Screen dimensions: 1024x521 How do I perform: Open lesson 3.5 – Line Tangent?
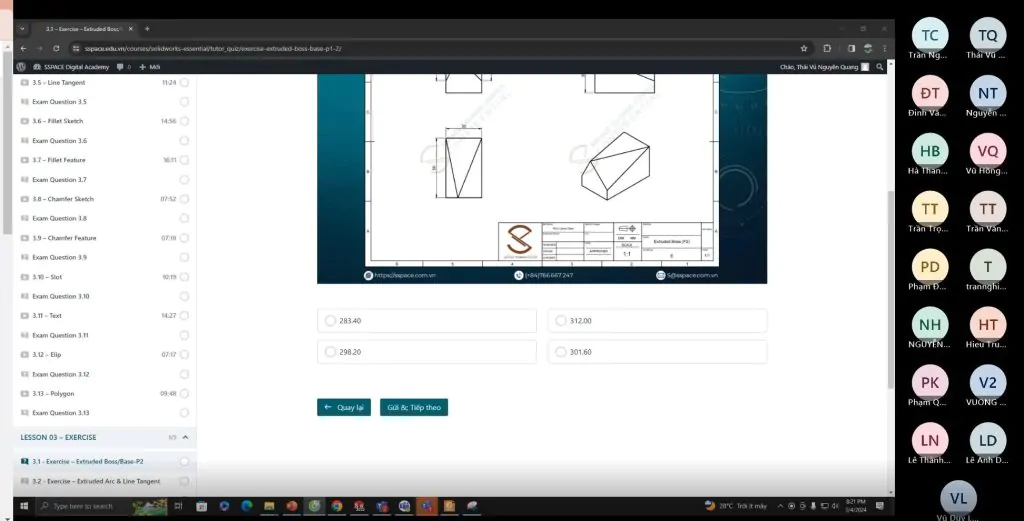[x=59, y=82]
